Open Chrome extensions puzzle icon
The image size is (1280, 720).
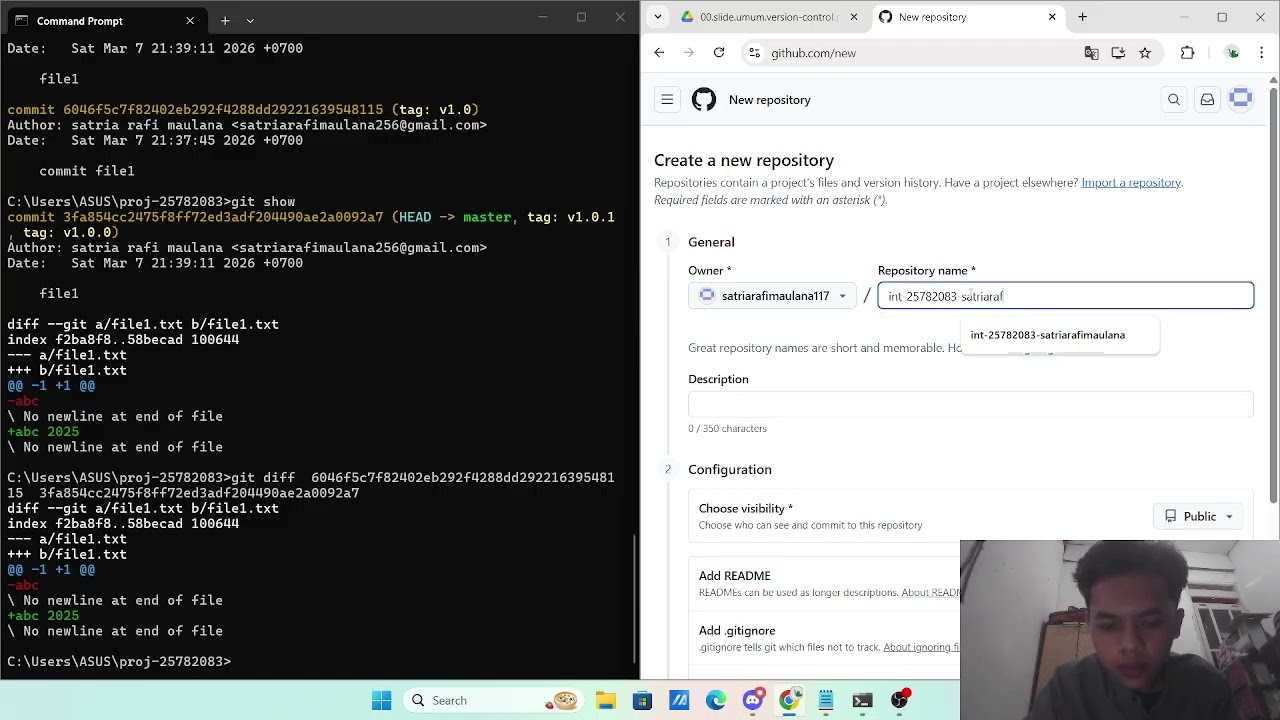pyautogui.click(x=1187, y=53)
